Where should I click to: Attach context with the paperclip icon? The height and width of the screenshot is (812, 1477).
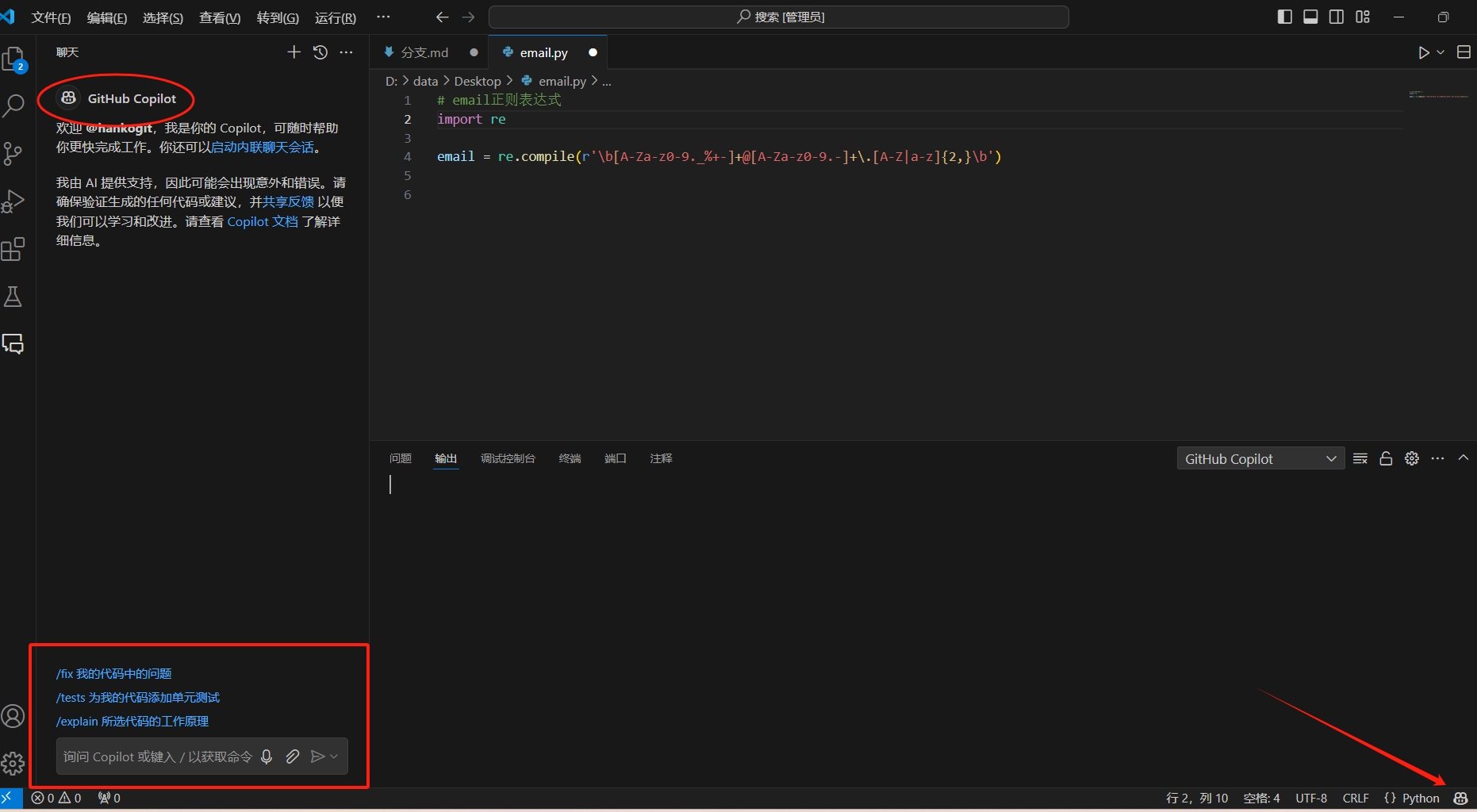(292, 756)
